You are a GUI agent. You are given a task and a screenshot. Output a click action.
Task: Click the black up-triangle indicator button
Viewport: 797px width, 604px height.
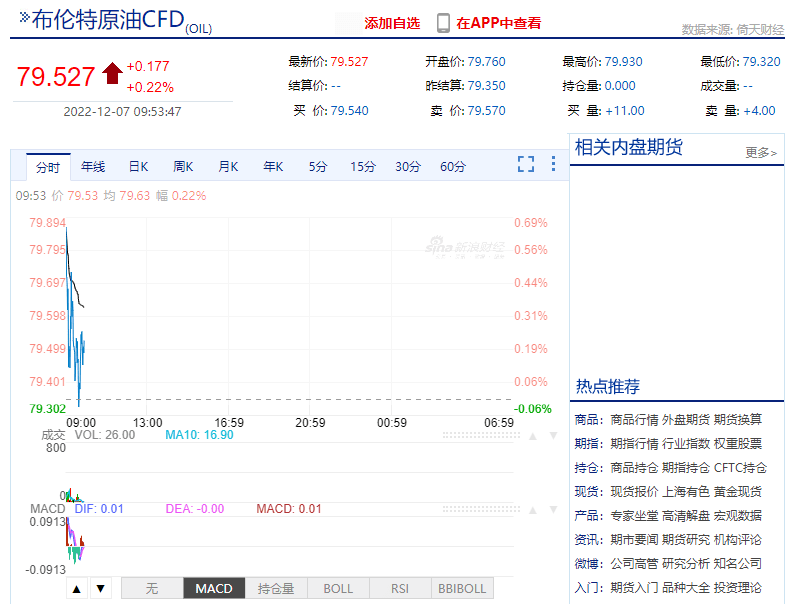click(77, 589)
